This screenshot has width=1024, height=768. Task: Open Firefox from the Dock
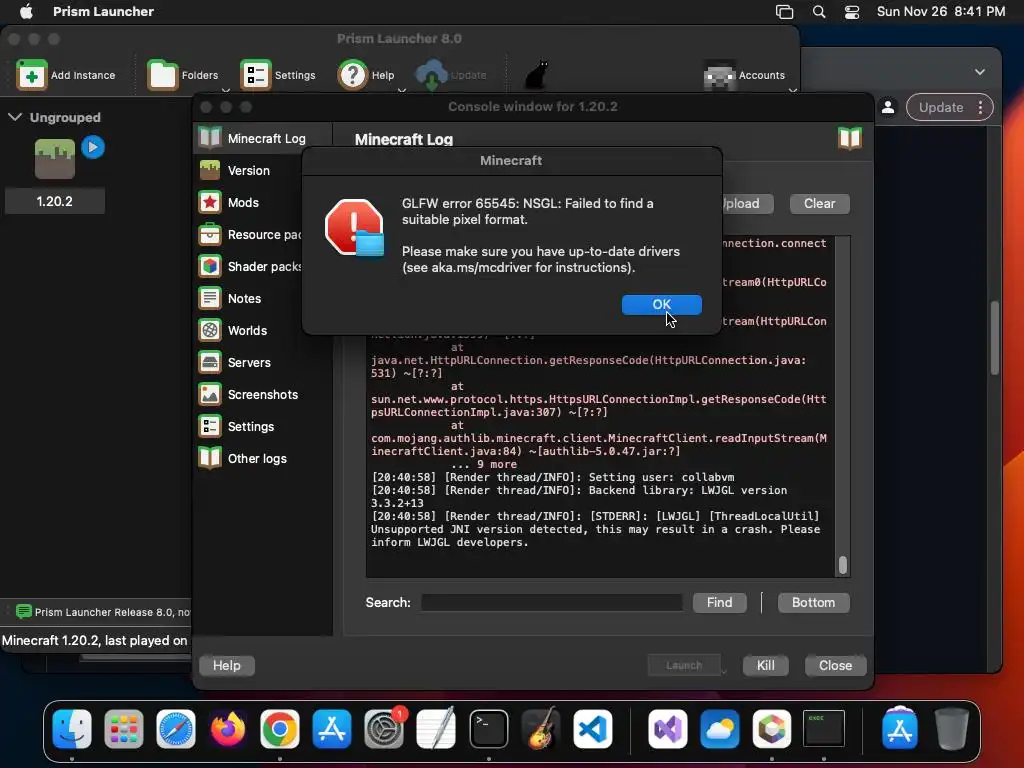227,729
